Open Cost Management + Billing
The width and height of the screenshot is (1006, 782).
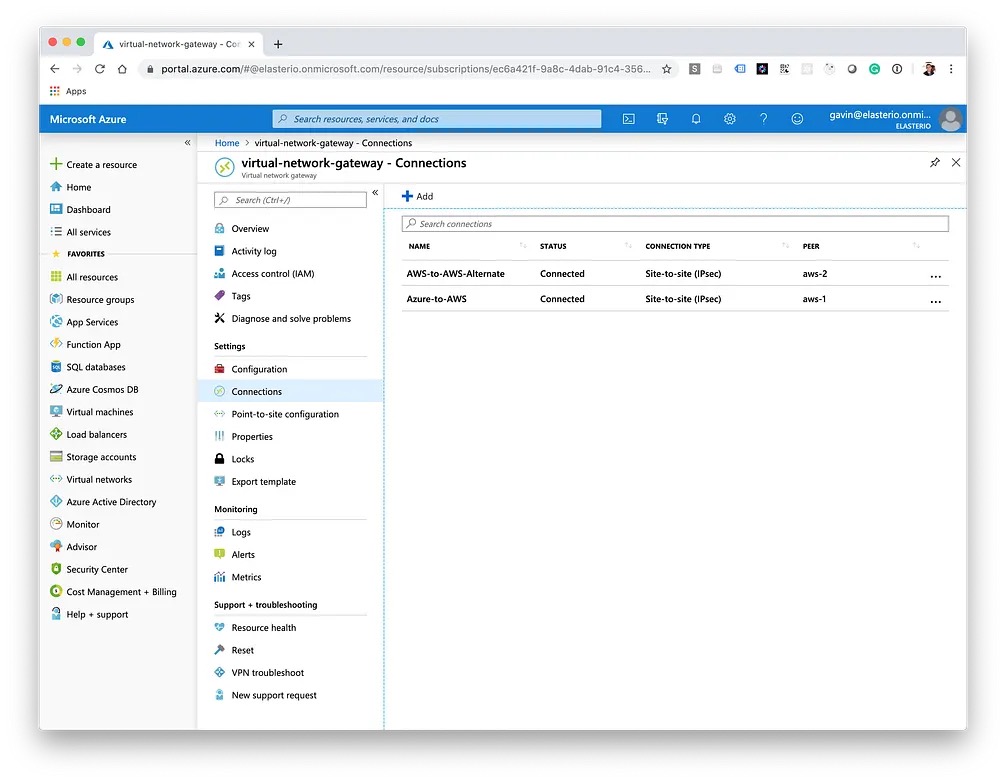(x=114, y=591)
